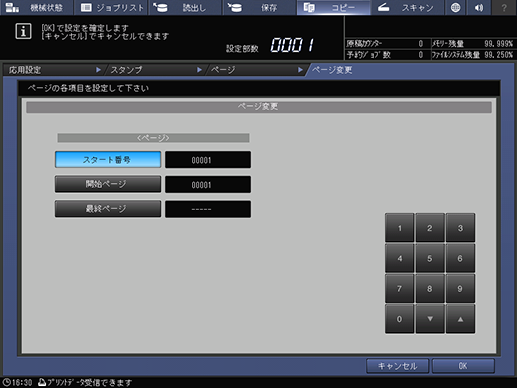The image size is (517, 388).
Task: Tap keypad digit 6
Action: pyautogui.click(x=460, y=258)
